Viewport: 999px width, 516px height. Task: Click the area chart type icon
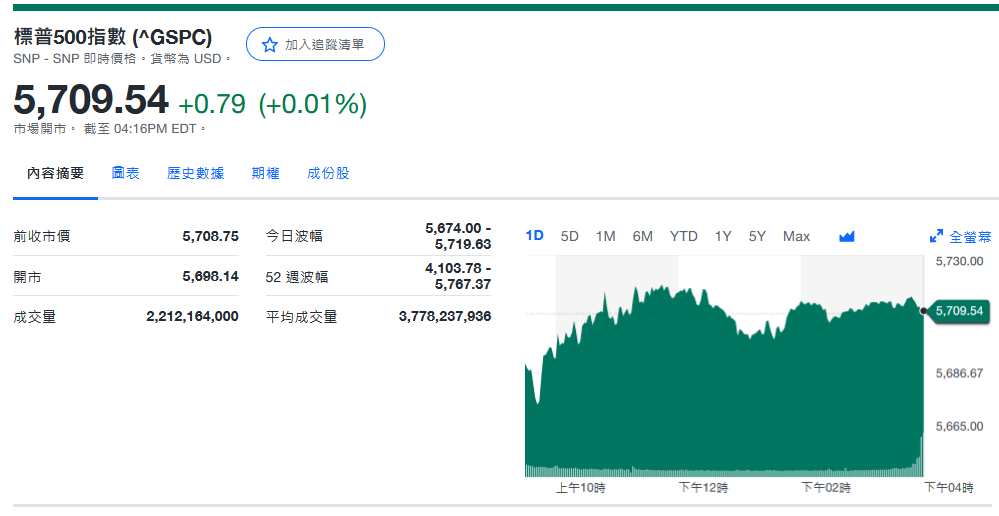pos(847,237)
